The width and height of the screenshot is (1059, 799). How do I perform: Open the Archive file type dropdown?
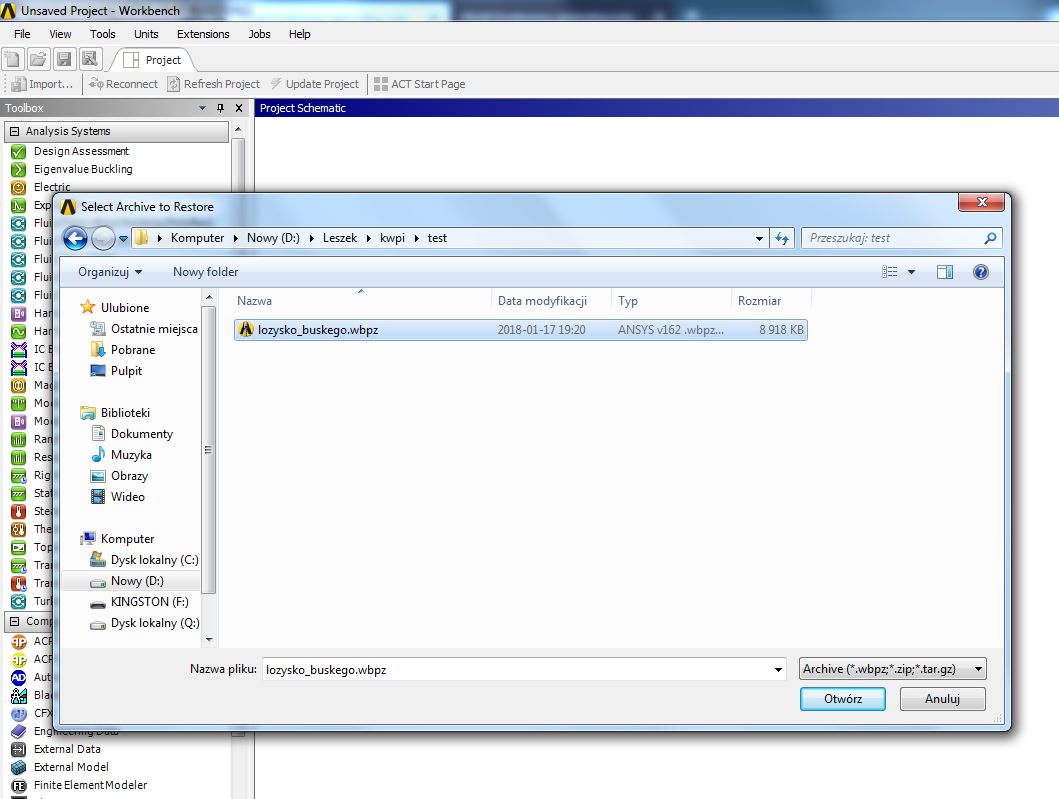pos(892,669)
